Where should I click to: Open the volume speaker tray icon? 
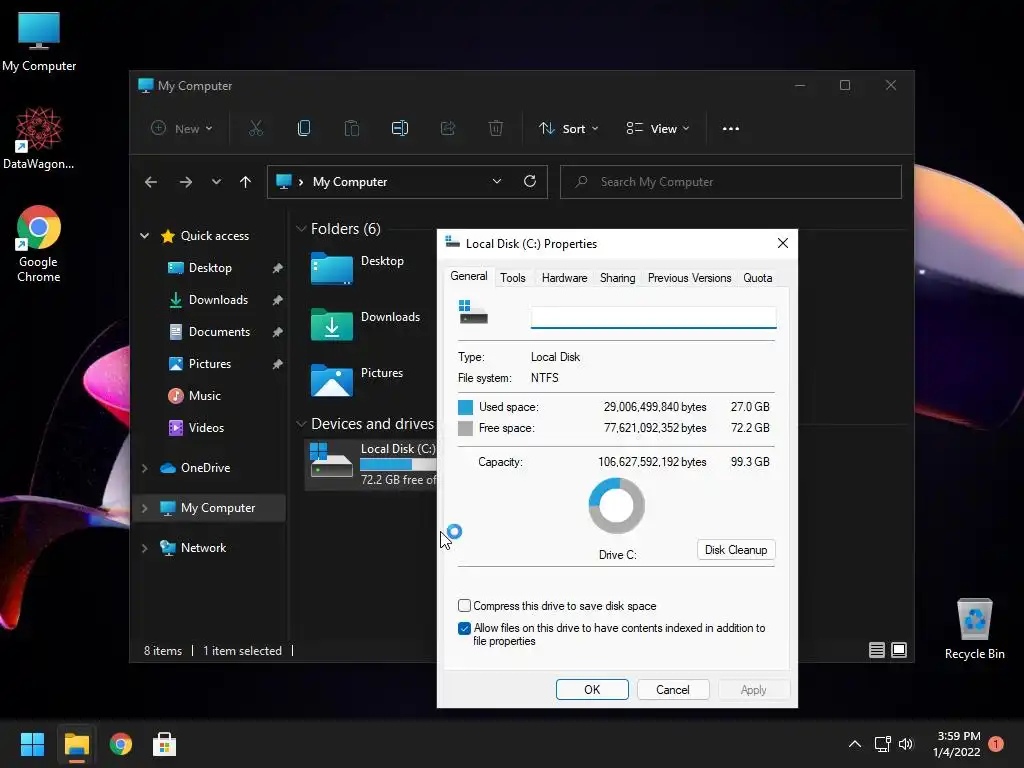pyautogui.click(x=906, y=744)
